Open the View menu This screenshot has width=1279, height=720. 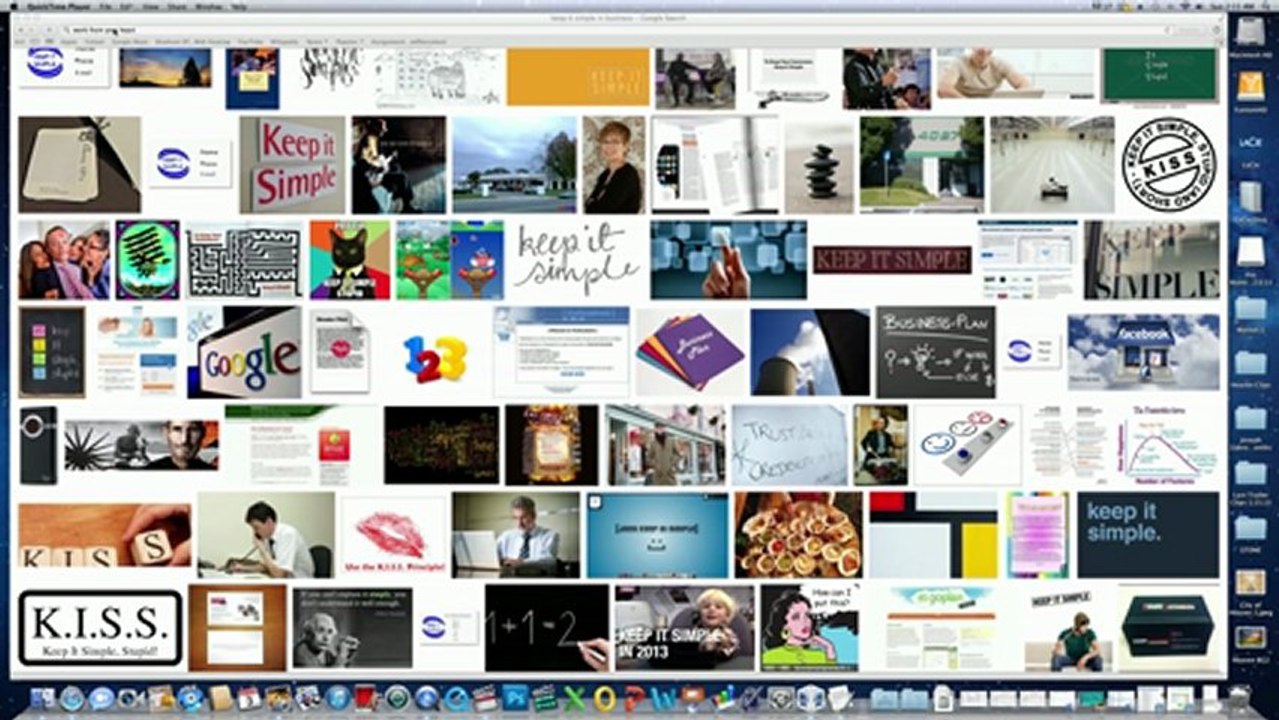151,6
